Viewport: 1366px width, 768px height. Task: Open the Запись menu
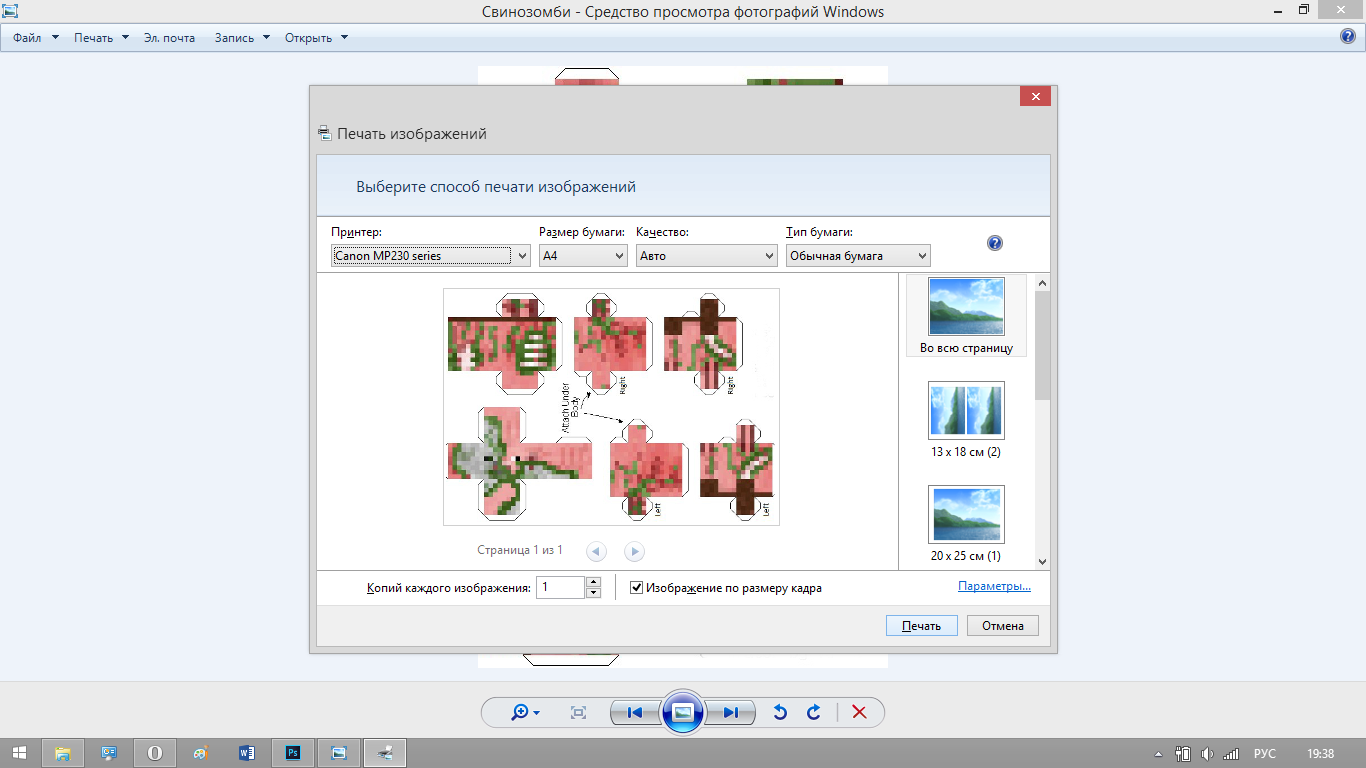242,38
